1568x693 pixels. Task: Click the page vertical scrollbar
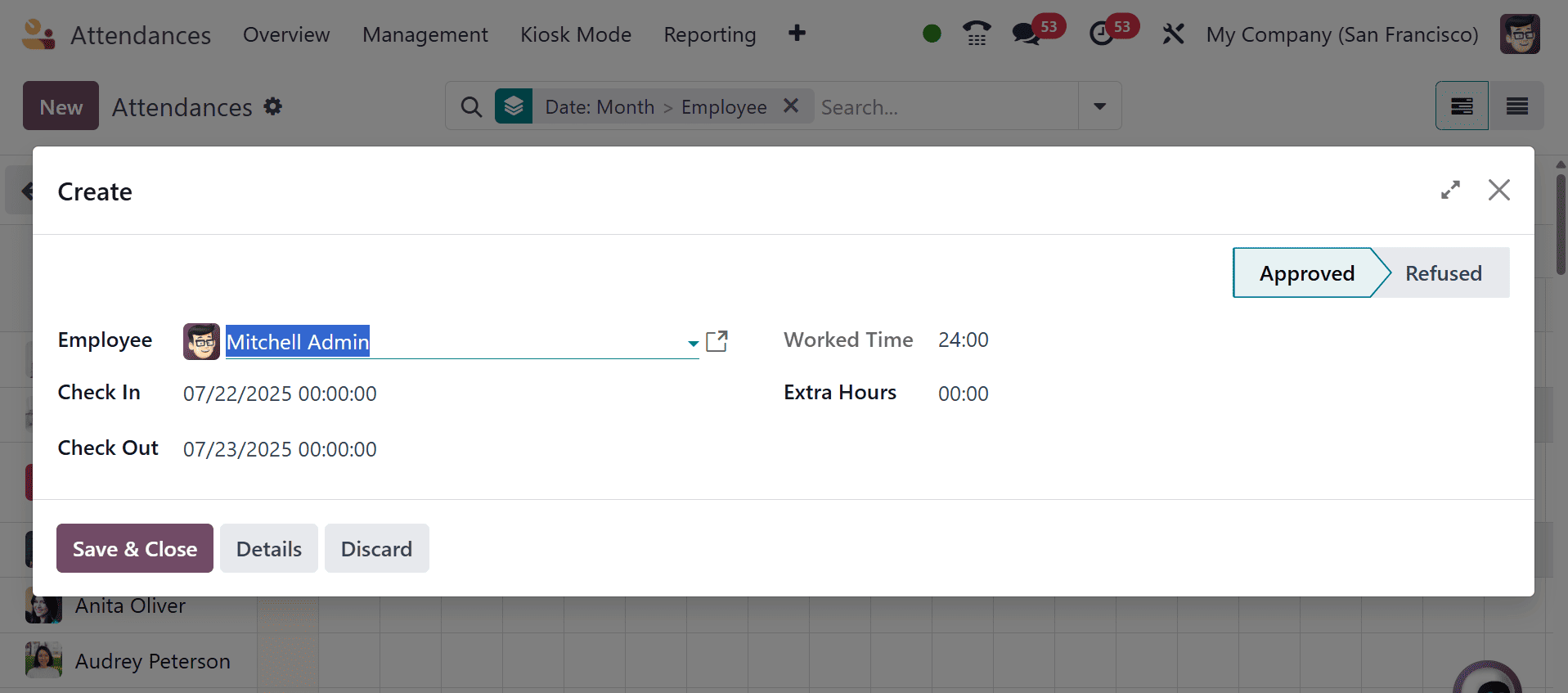tap(1561, 225)
